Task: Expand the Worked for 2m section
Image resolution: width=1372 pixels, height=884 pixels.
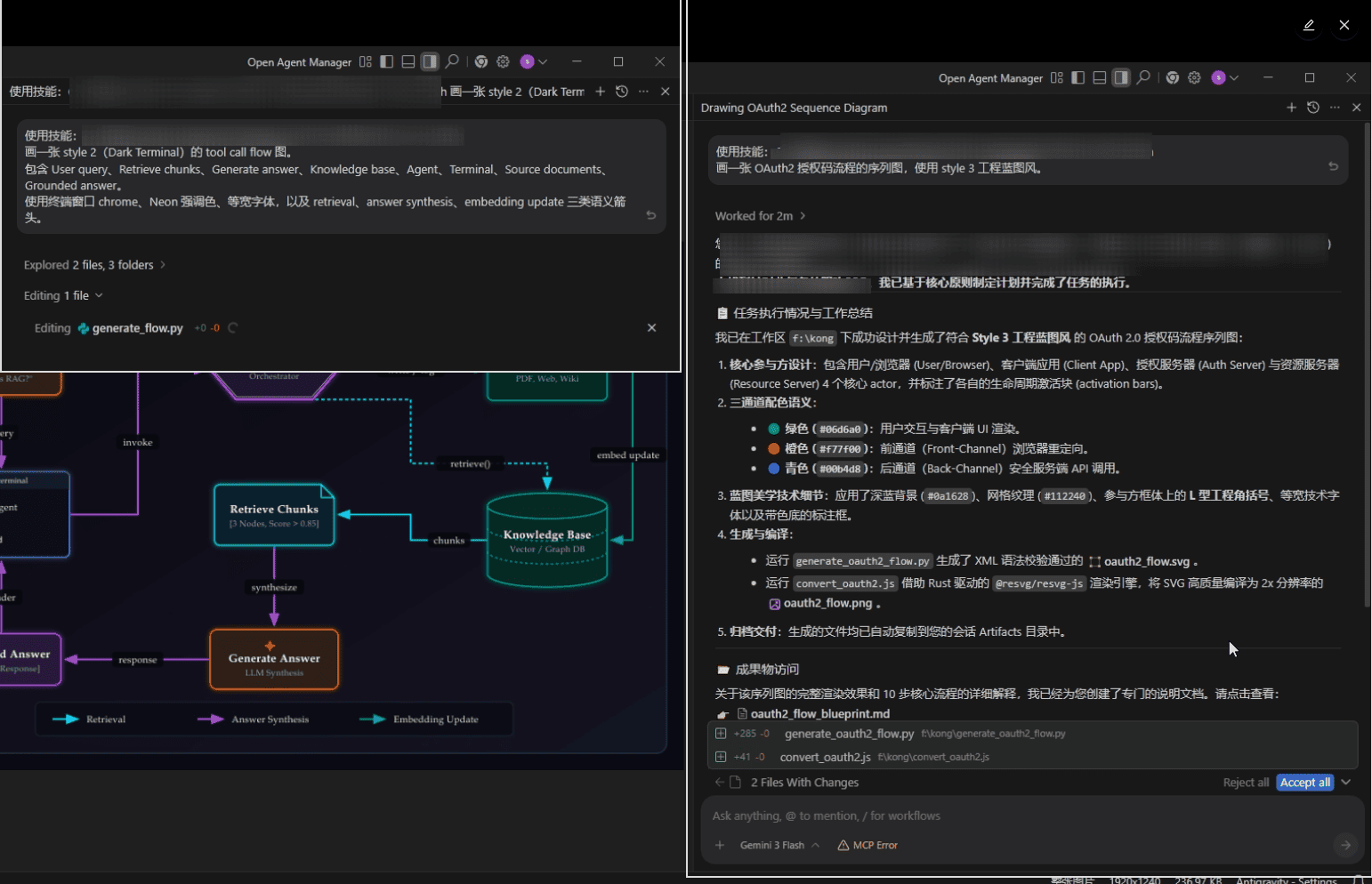Action: [761, 216]
